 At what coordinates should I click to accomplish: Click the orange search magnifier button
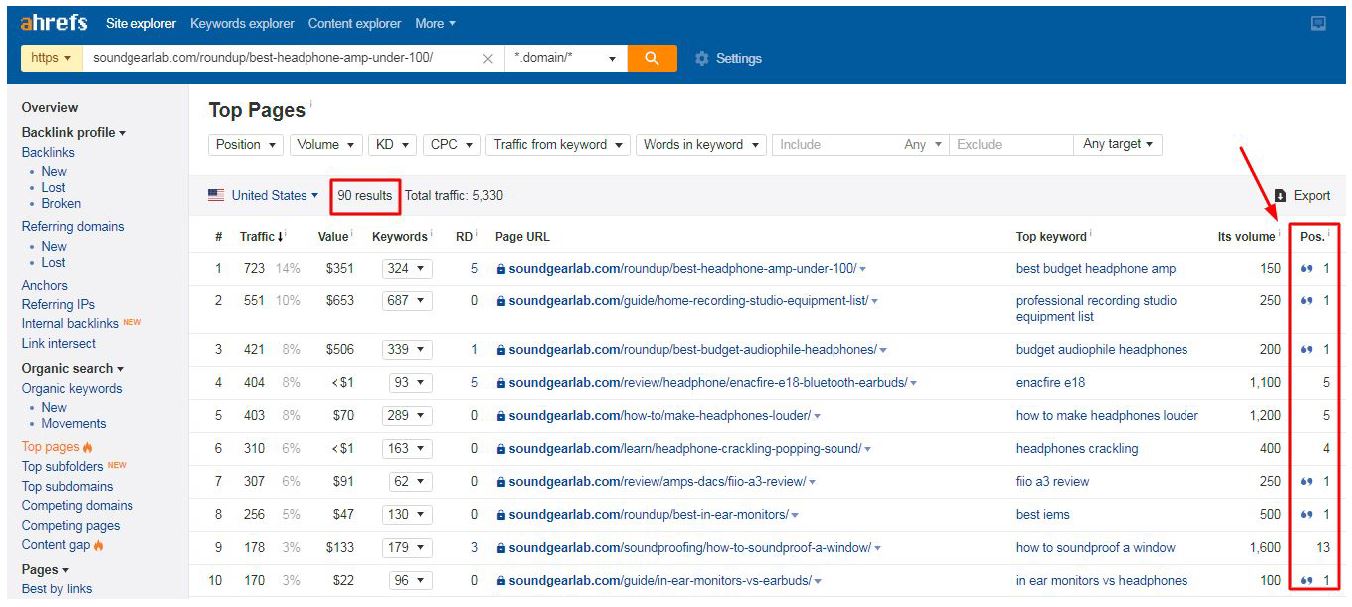pyautogui.click(x=652, y=58)
